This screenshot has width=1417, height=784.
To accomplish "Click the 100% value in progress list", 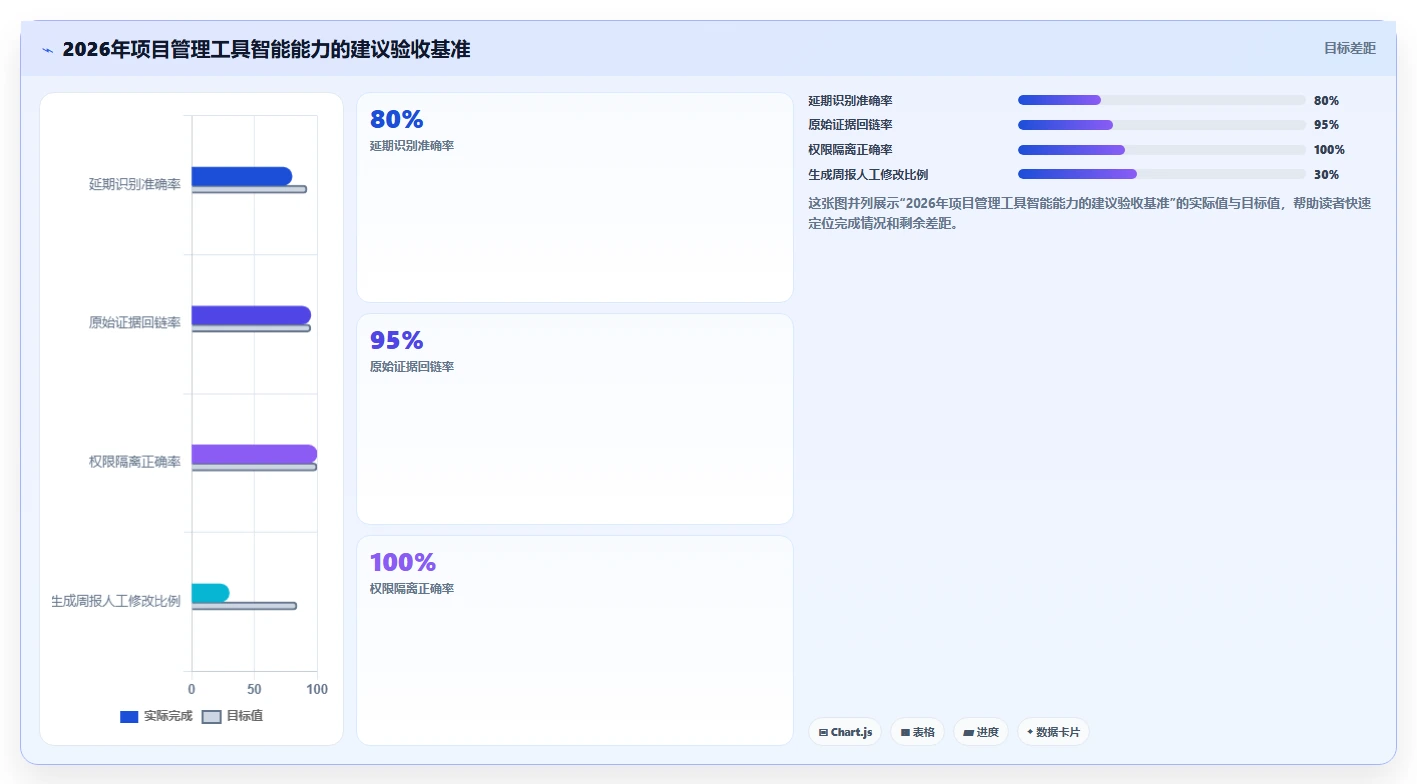I will pyautogui.click(x=1329, y=150).
